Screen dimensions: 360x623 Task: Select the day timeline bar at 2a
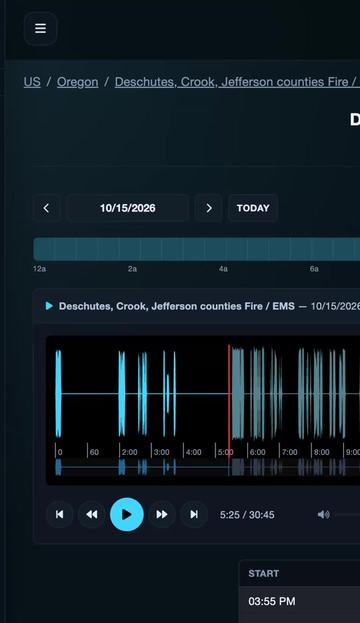coord(132,249)
